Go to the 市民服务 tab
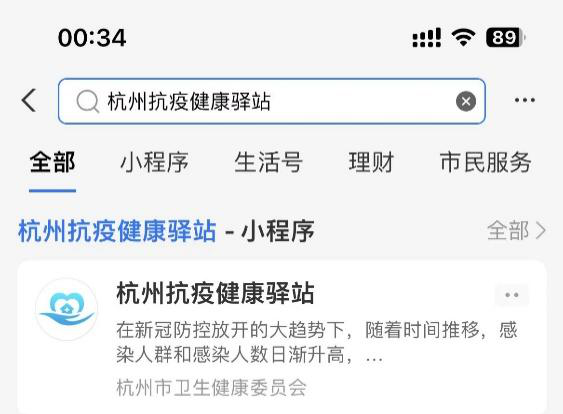Image resolution: width=563 pixels, height=414 pixels. point(485,162)
